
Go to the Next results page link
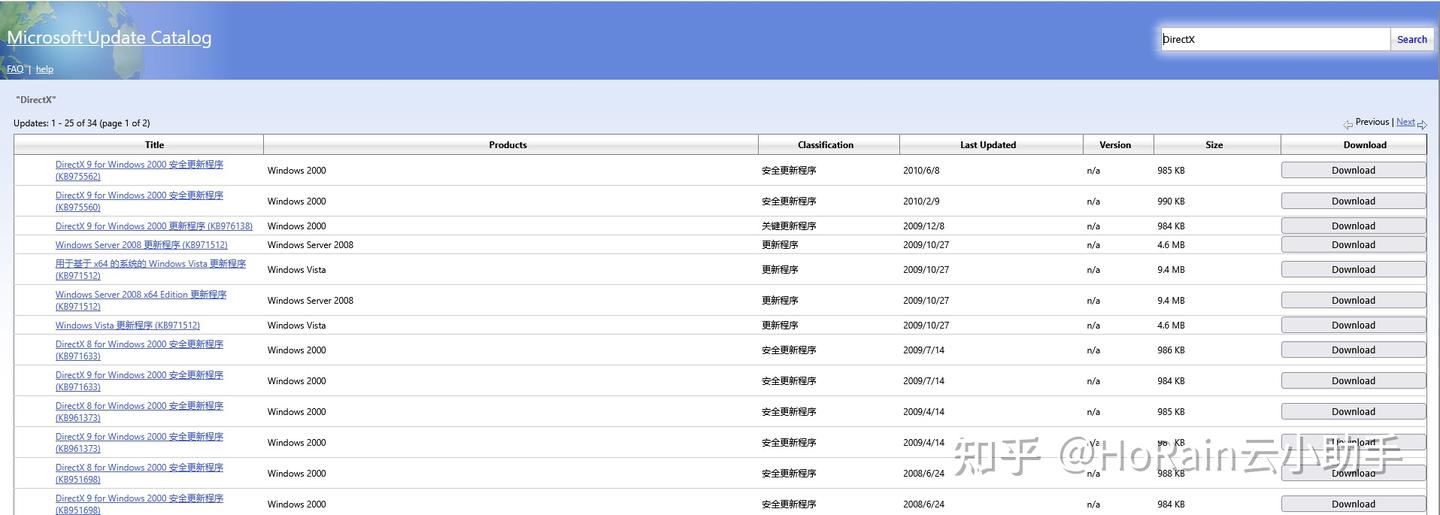click(x=1405, y=122)
